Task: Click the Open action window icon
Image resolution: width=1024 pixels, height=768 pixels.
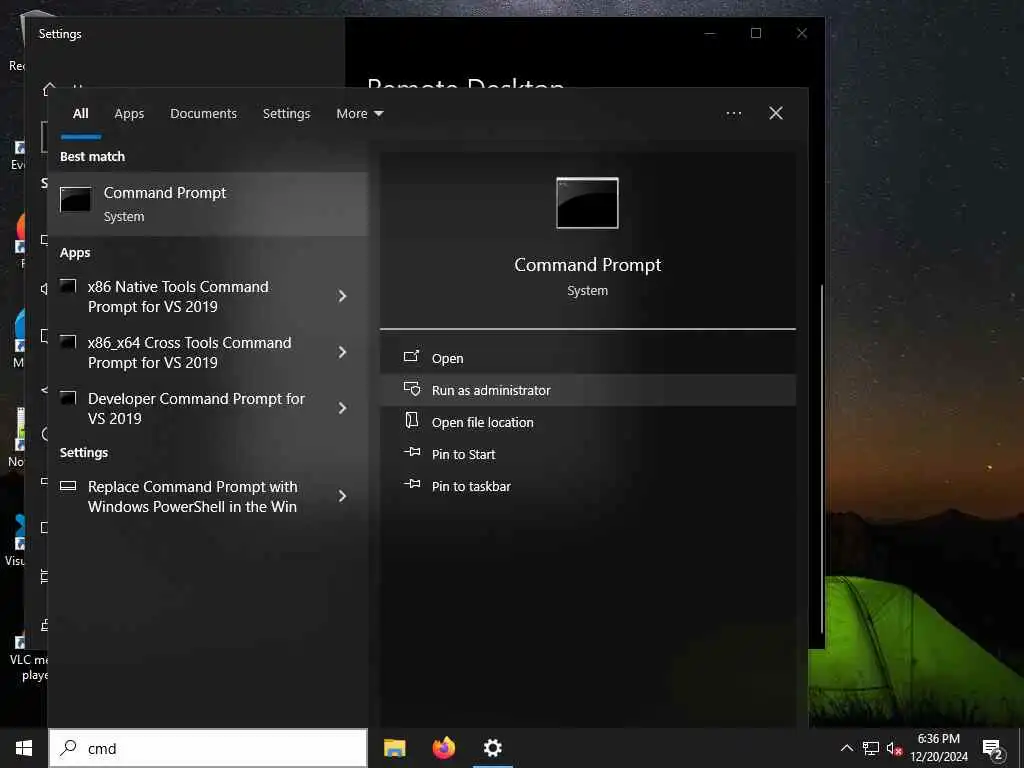Action: coord(411,357)
